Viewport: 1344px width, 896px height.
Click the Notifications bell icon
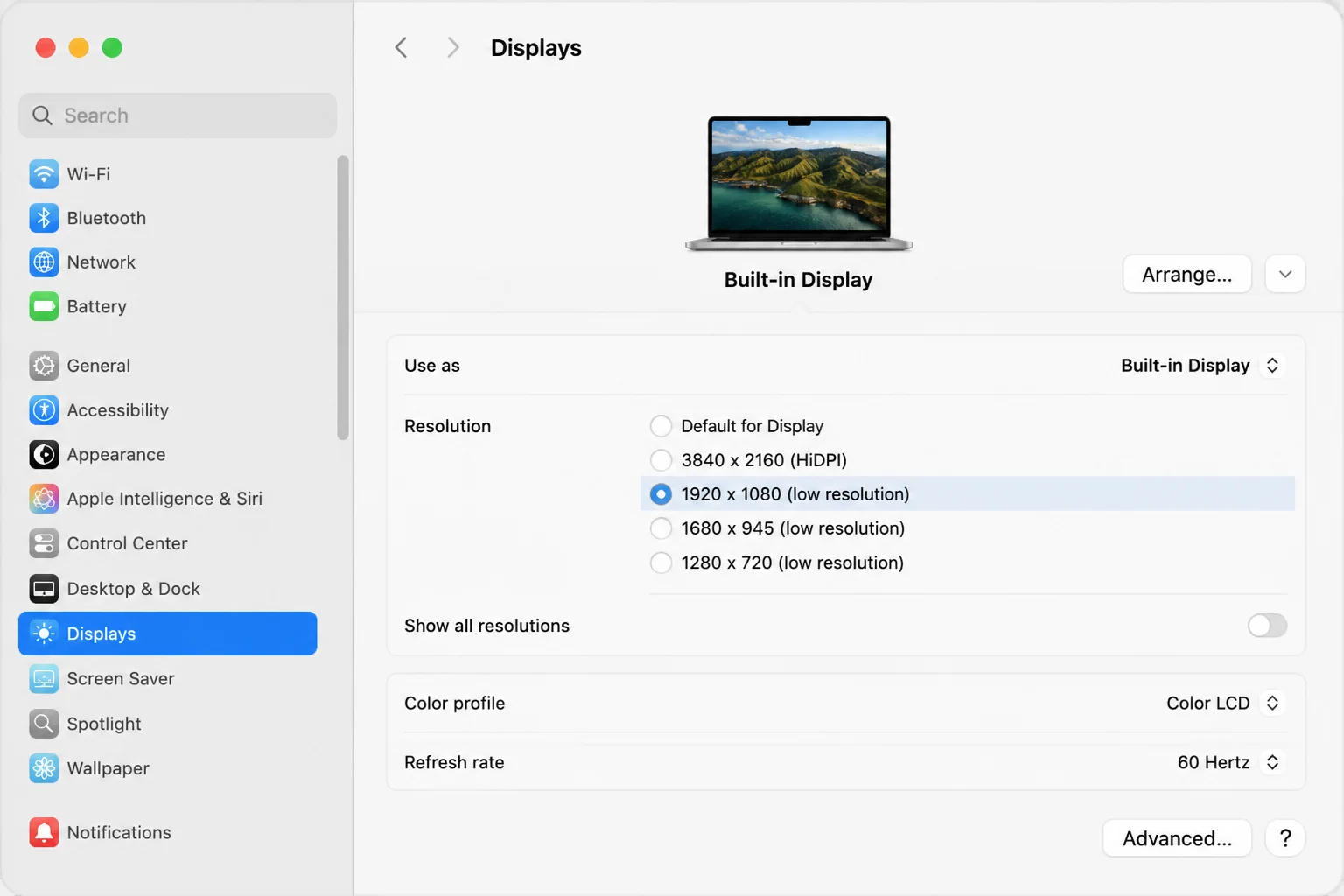click(x=44, y=832)
